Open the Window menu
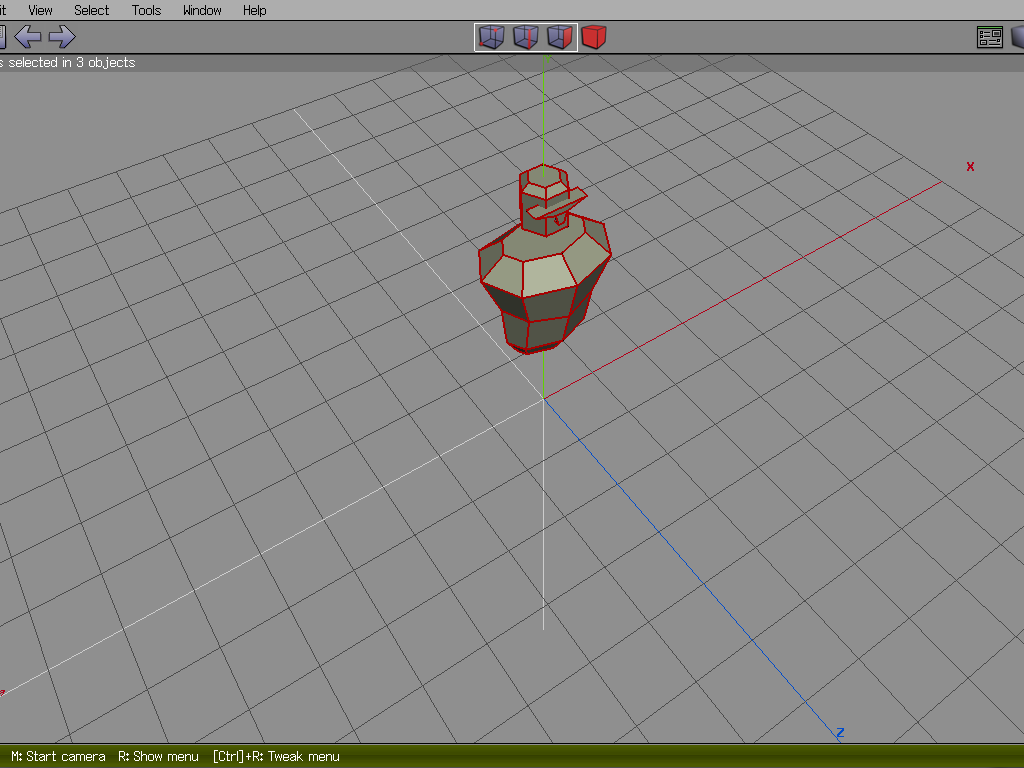 (x=202, y=10)
